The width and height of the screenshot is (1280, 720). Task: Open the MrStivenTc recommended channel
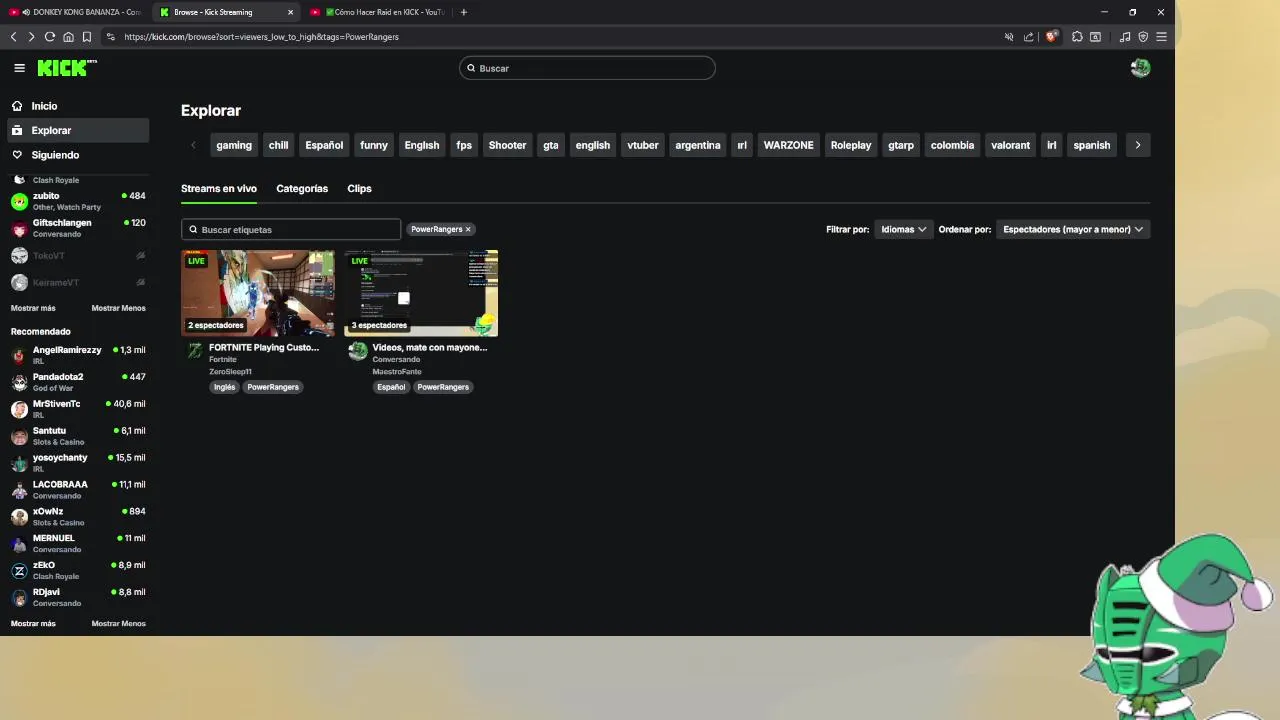point(78,409)
